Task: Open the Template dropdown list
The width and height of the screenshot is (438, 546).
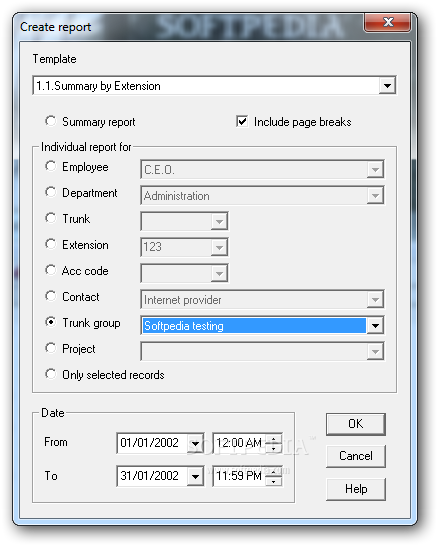Action: [x=387, y=85]
